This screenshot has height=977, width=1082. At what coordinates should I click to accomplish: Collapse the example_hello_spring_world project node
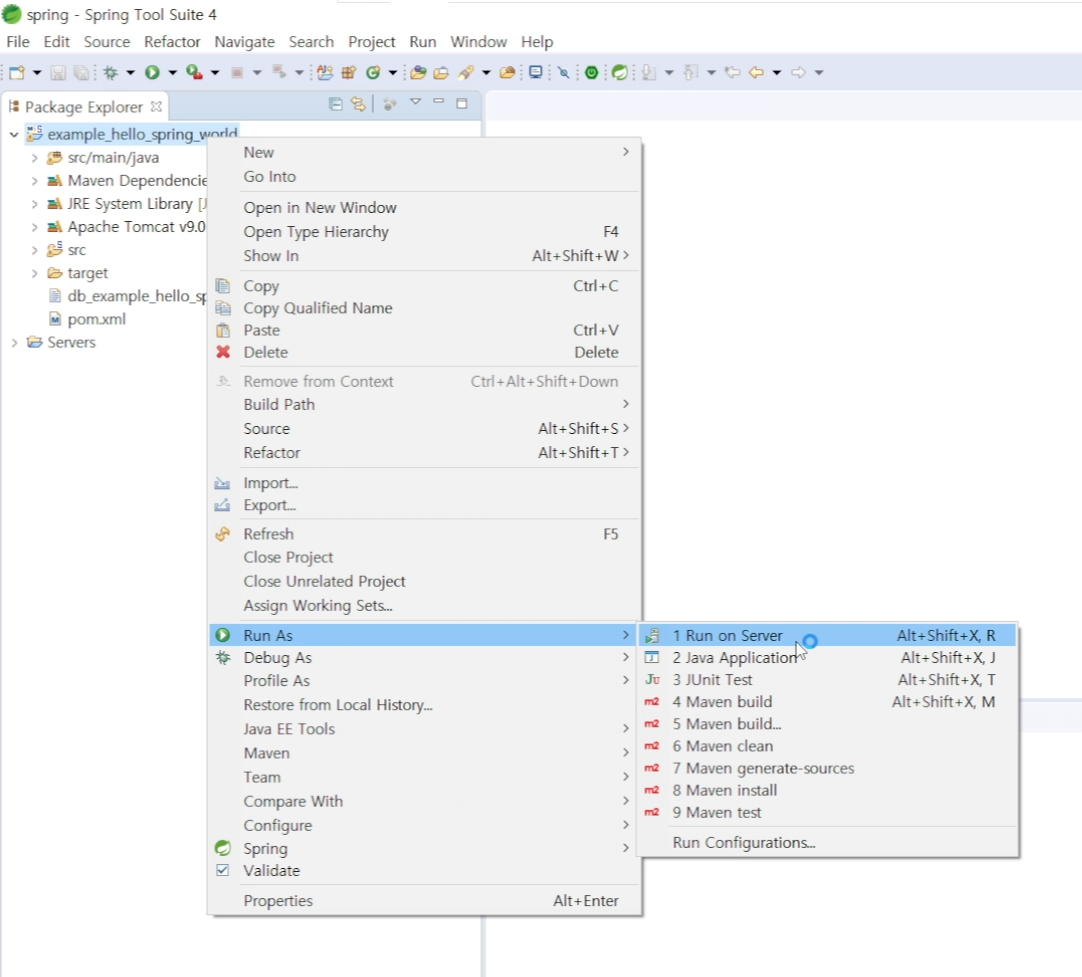(14, 135)
